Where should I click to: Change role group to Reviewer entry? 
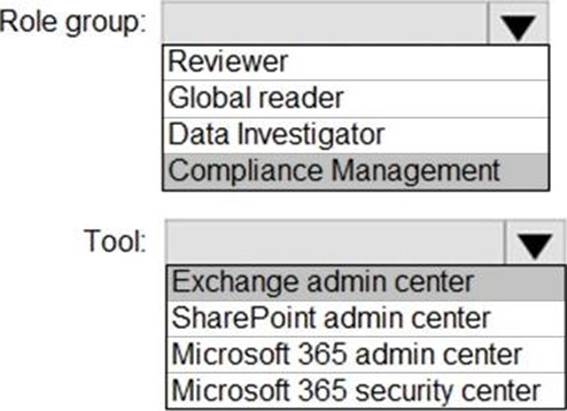[356, 63]
